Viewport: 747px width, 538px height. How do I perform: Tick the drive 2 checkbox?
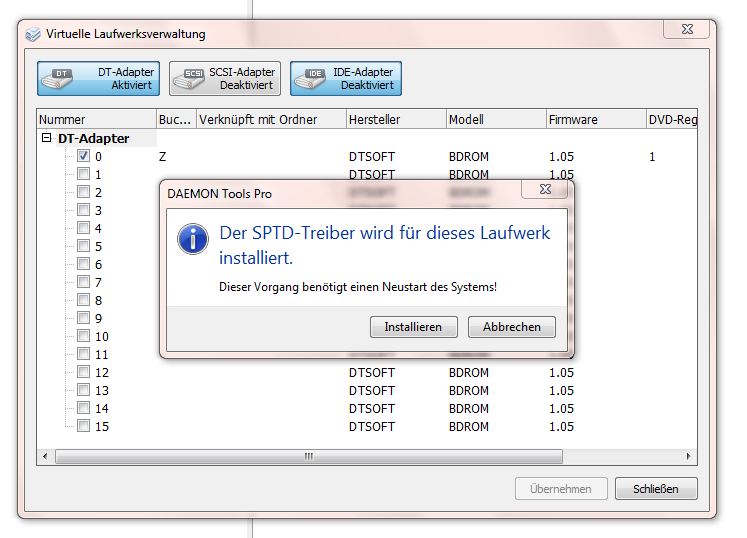tap(84, 192)
